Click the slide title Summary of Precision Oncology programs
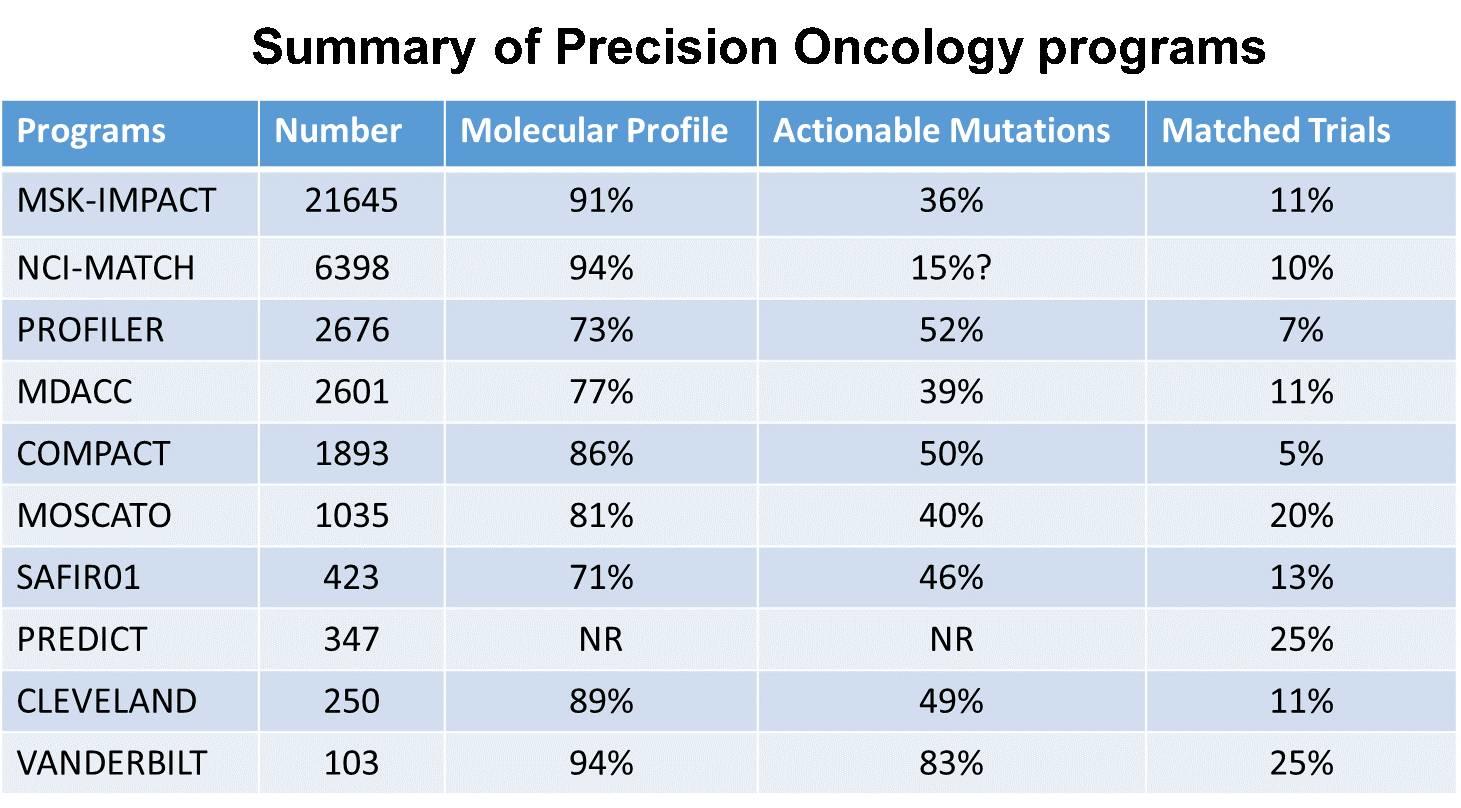The width and height of the screenshot is (1461, 808). tap(758, 47)
